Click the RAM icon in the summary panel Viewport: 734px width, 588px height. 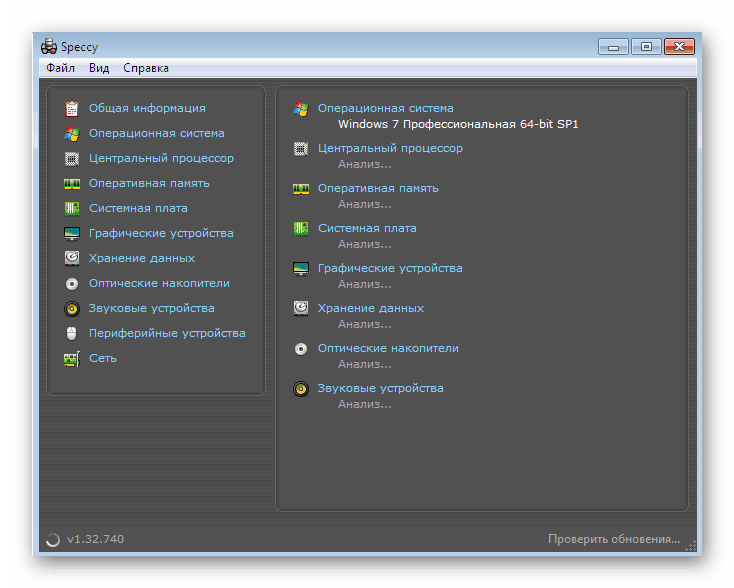[301, 189]
